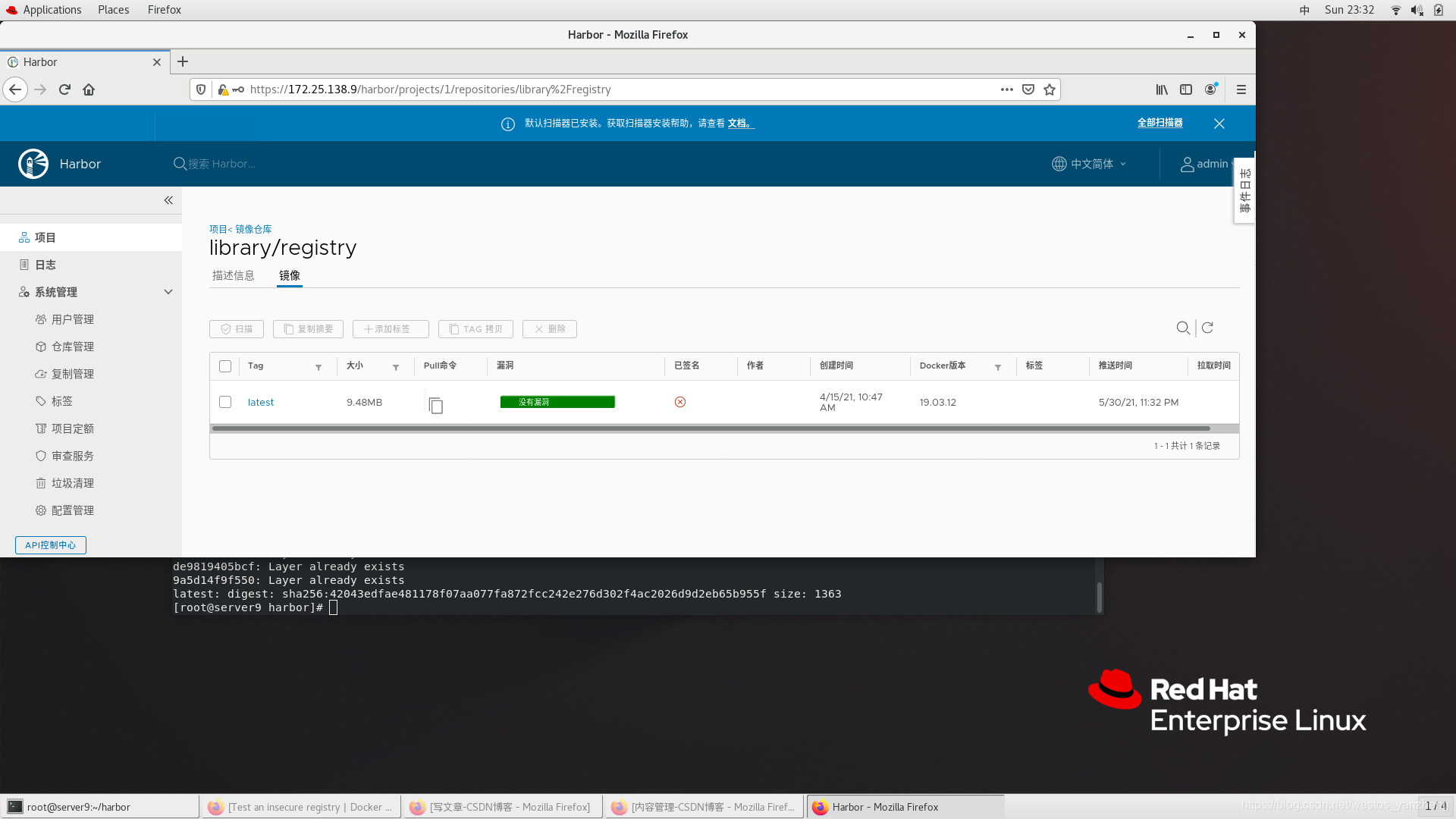This screenshot has height=819, width=1456.
Task: Switch to Docker insecure registry window in taskbar
Action: click(x=300, y=807)
